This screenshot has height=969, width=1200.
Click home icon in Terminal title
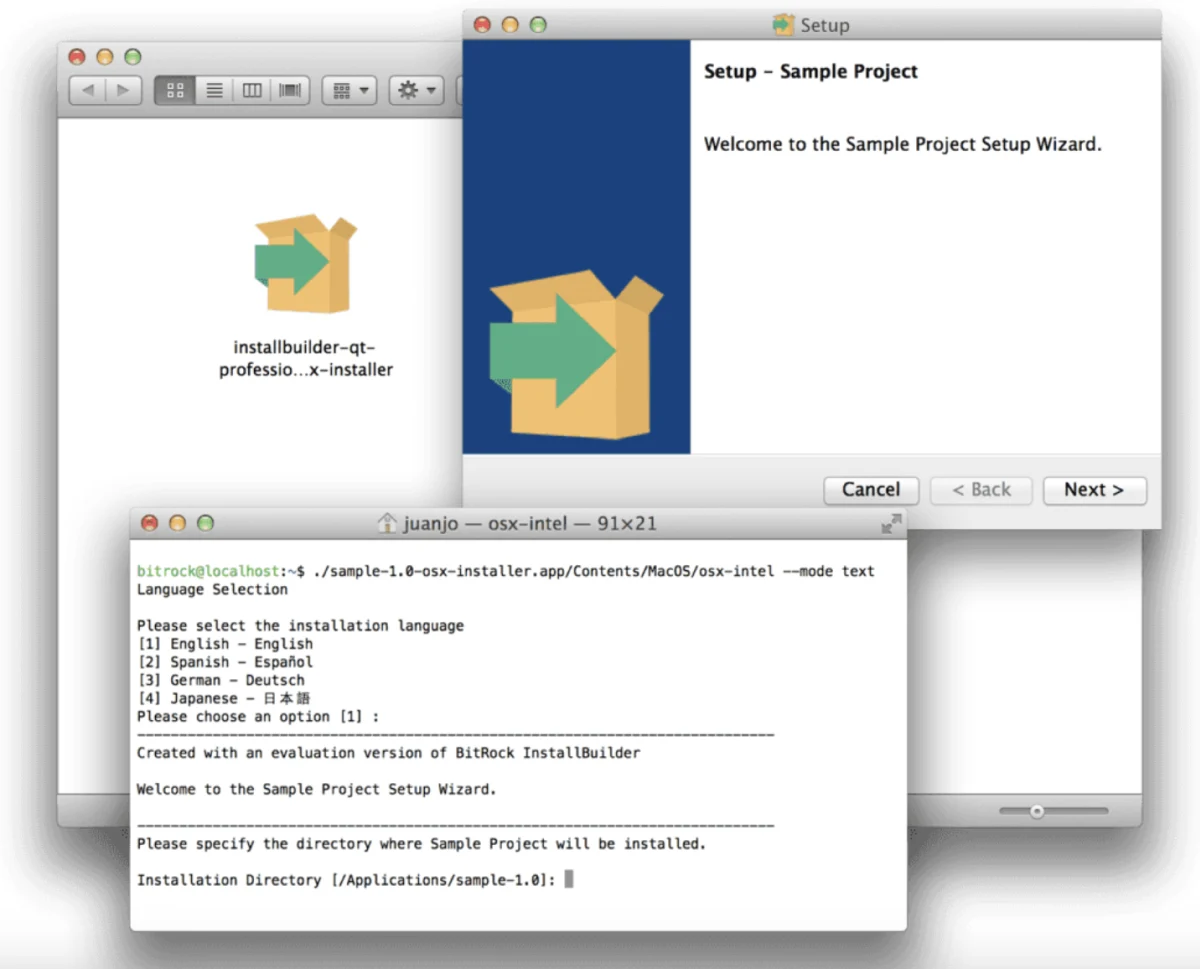coord(387,523)
